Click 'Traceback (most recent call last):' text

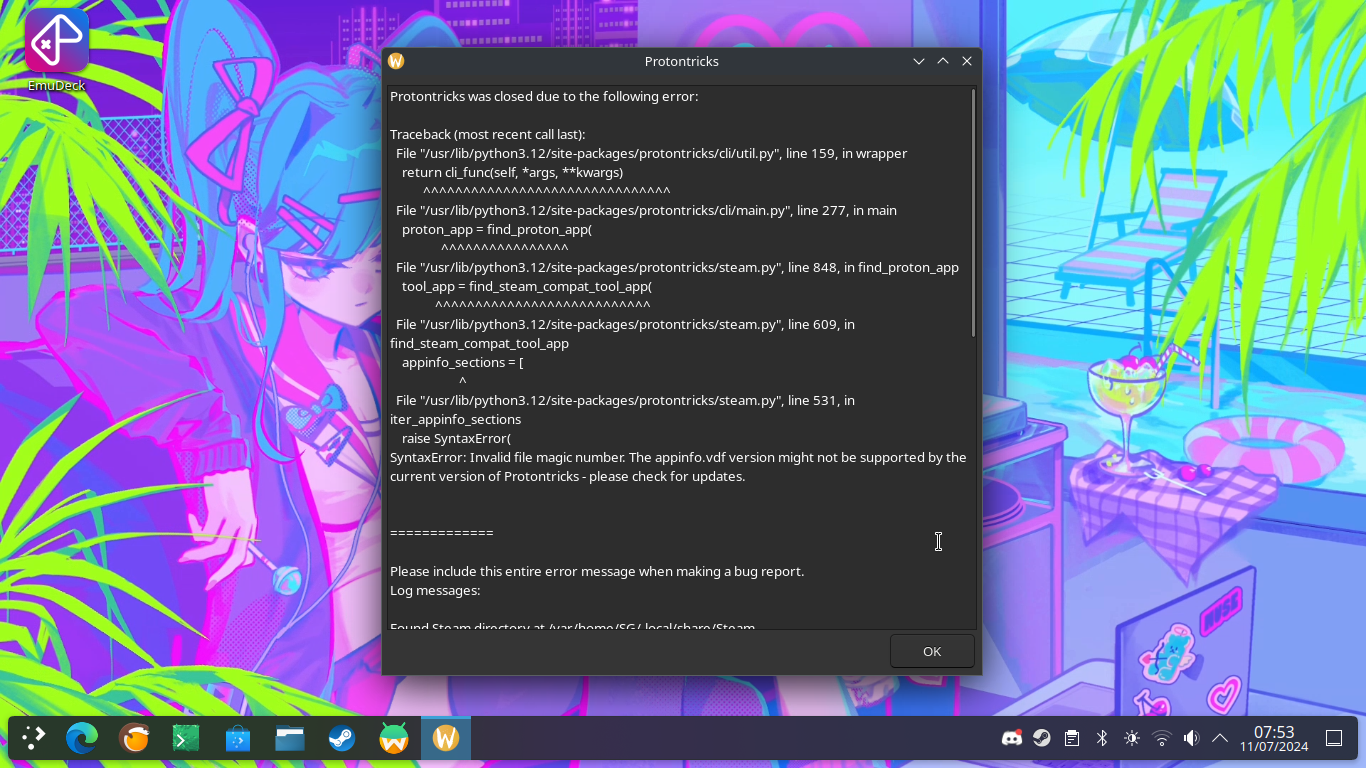(x=487, y=134)
